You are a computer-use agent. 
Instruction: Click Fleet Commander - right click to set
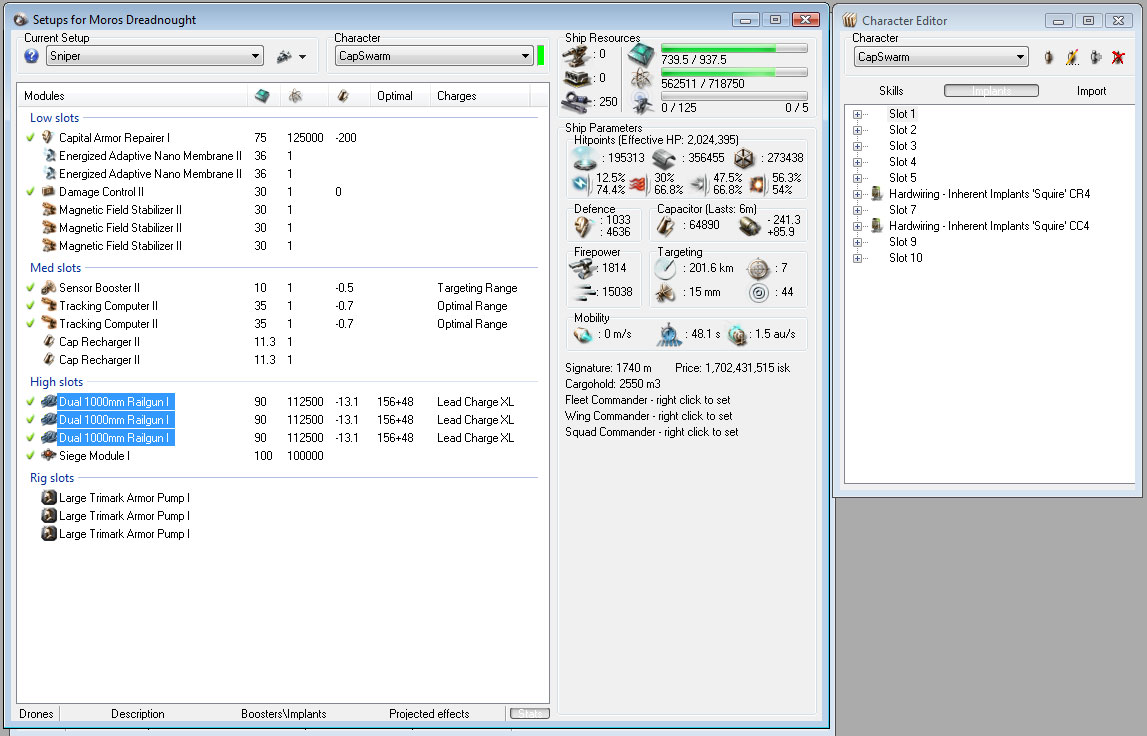tap(647, 400)
